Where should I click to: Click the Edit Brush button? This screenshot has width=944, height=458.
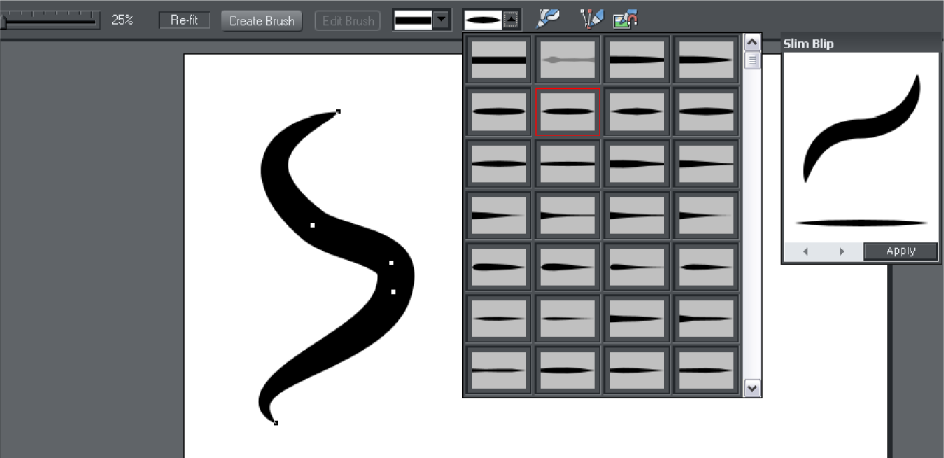348,20
